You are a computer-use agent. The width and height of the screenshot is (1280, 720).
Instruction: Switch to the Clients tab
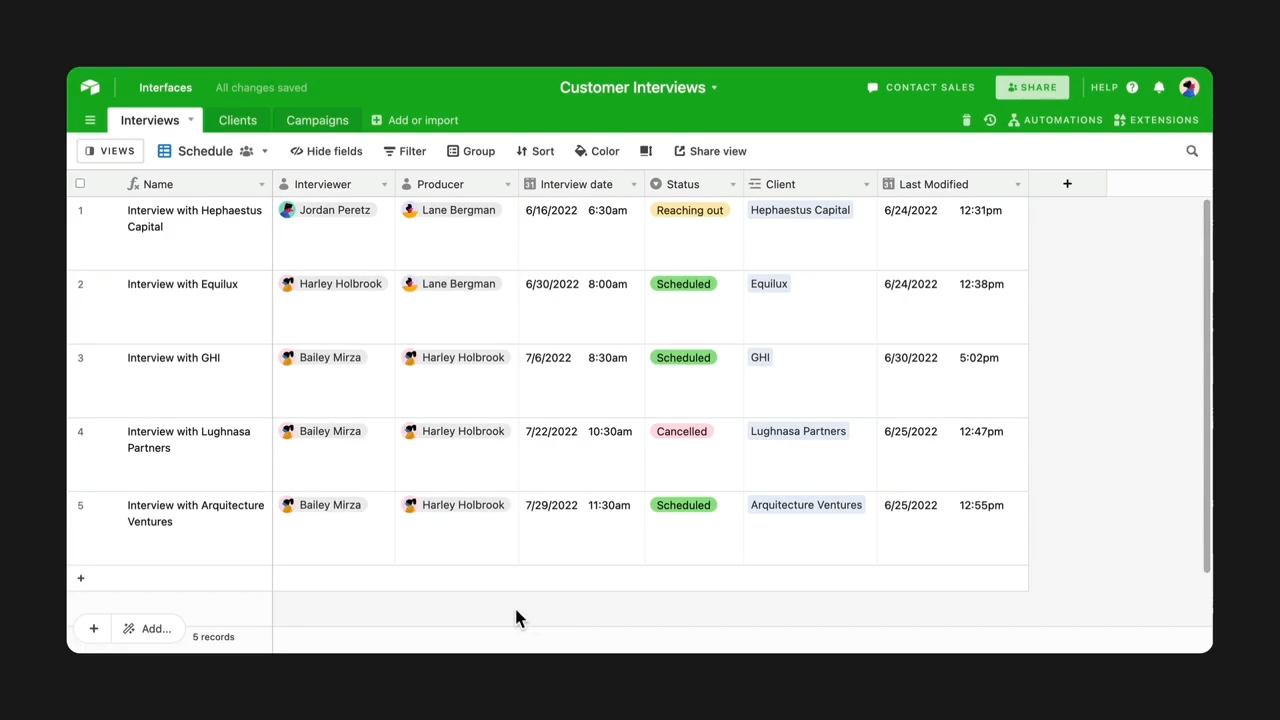pyautogui.click(x=237, y=120)
